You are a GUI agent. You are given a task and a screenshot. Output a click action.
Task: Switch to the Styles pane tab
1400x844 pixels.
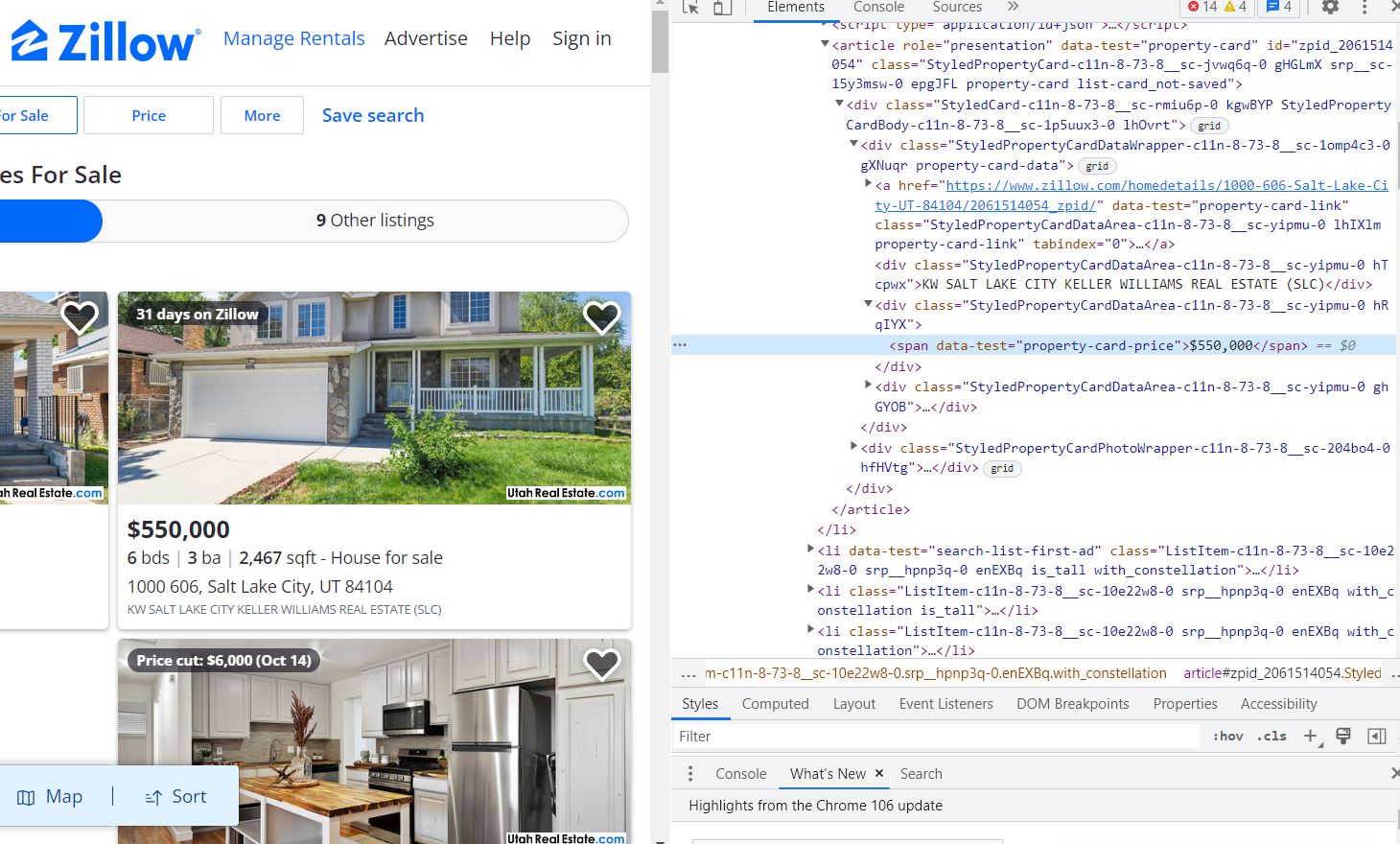coord(700,704)
